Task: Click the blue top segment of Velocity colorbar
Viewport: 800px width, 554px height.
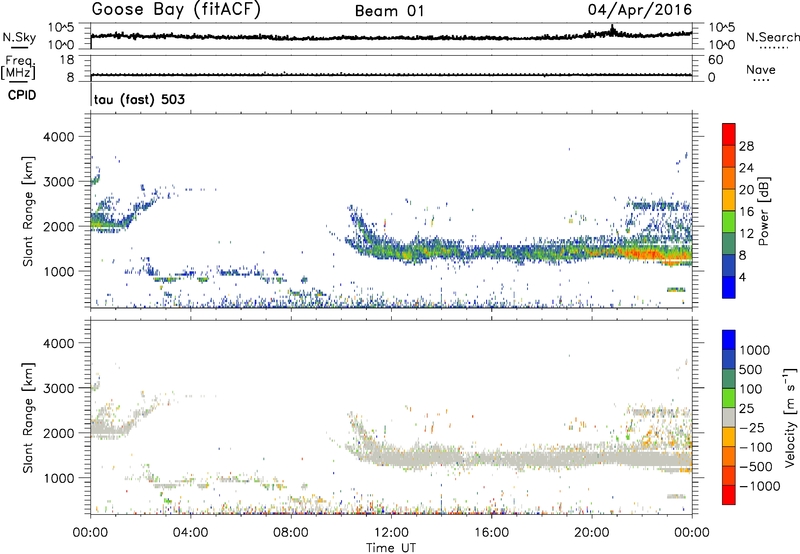Action: (729, 340)
